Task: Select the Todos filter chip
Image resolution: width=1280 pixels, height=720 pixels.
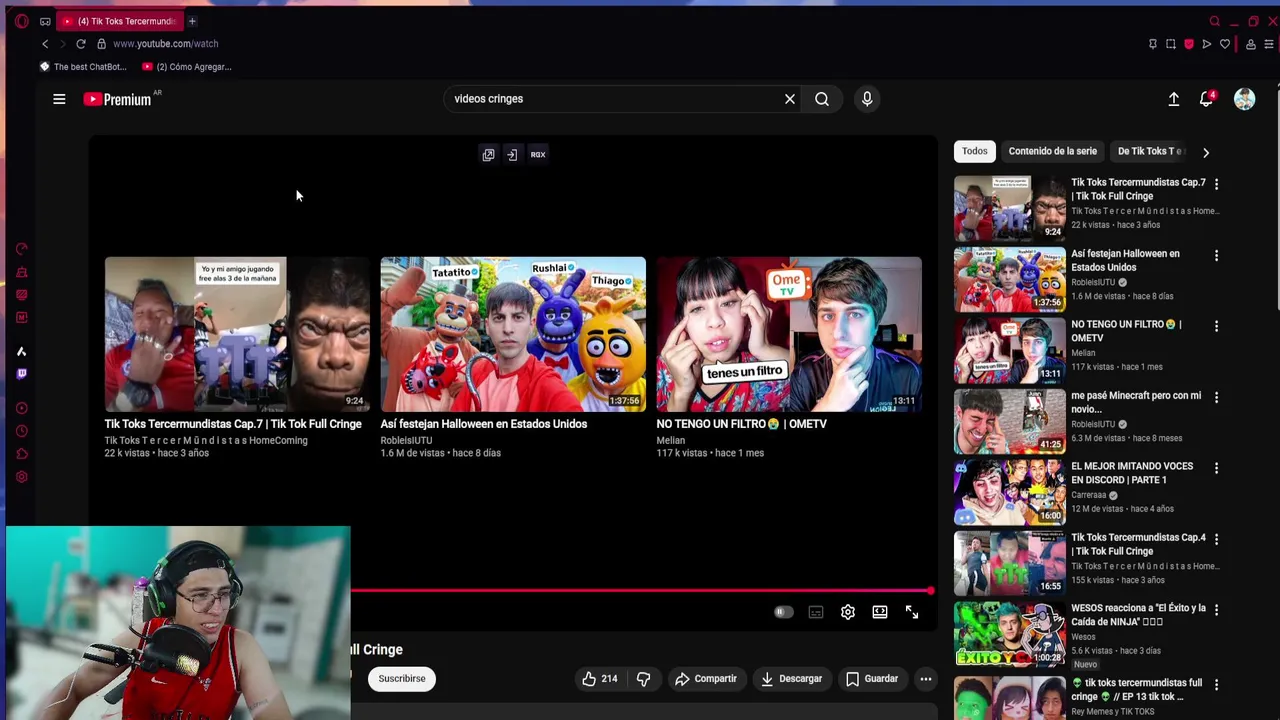Action: pos(975,151)
